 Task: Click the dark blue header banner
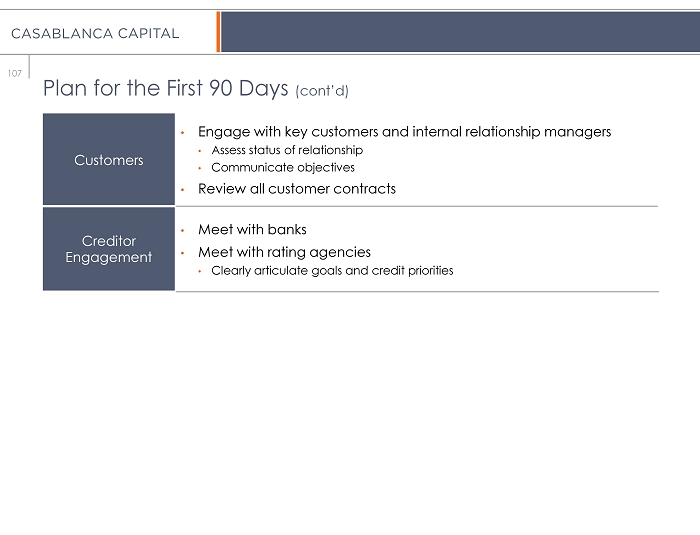coord(459,32)
